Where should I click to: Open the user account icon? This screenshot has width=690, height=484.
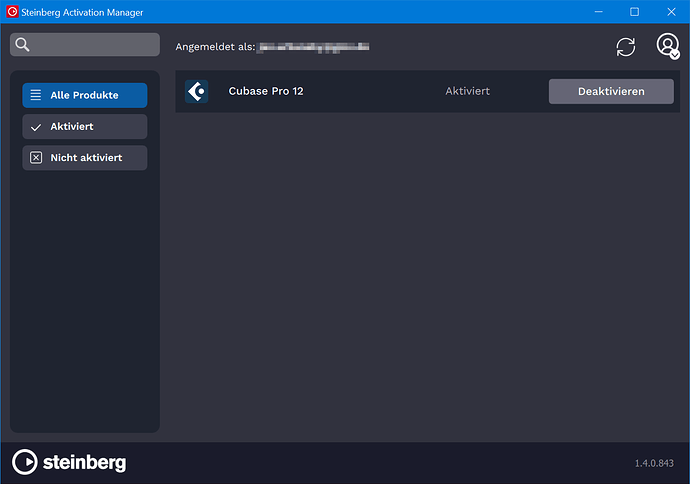668,46
